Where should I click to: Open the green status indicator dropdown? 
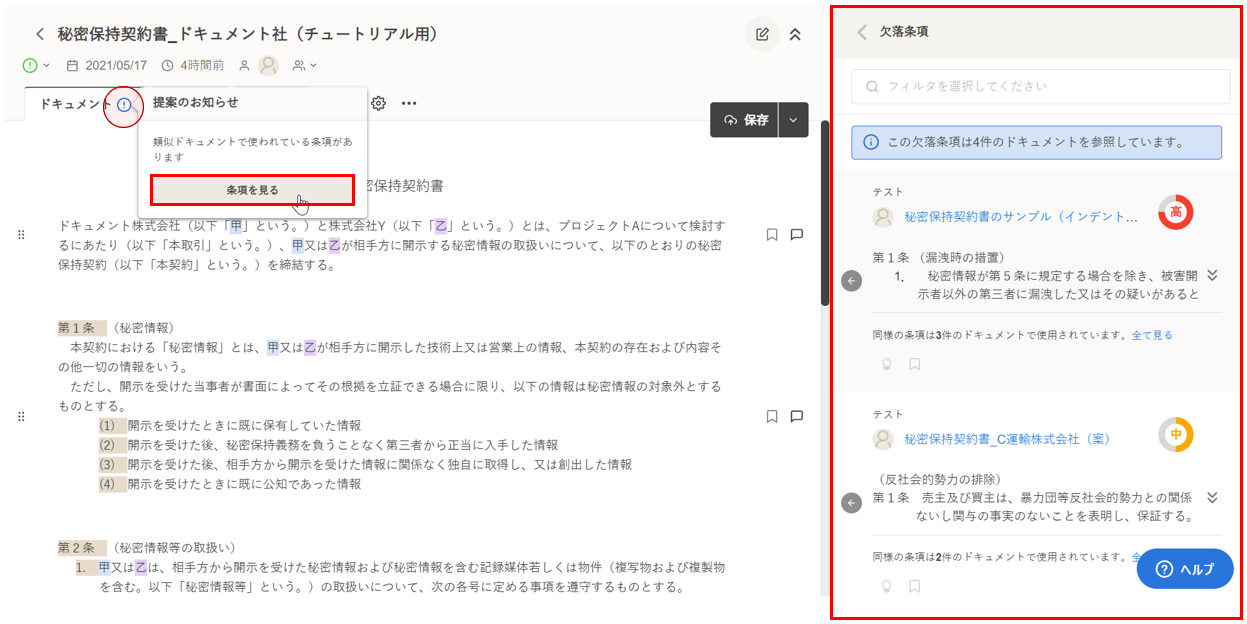[36, 66]
